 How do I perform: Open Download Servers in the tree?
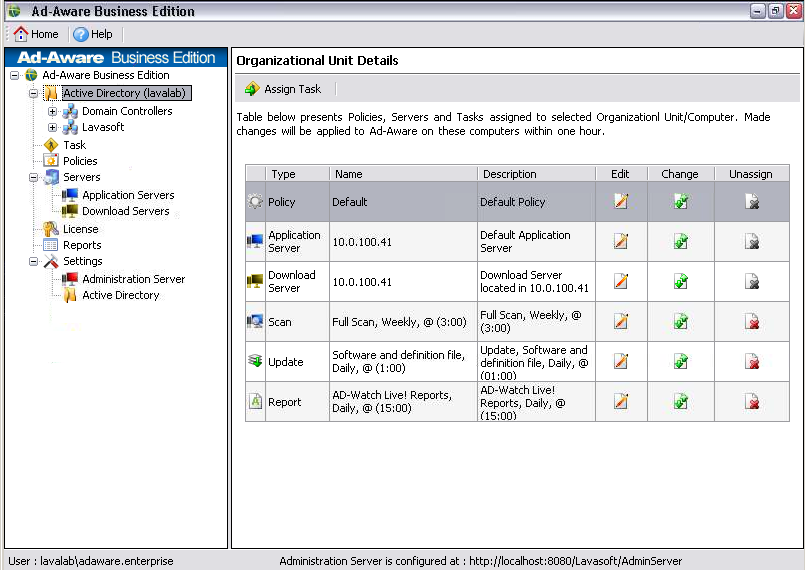click(126, 211)
